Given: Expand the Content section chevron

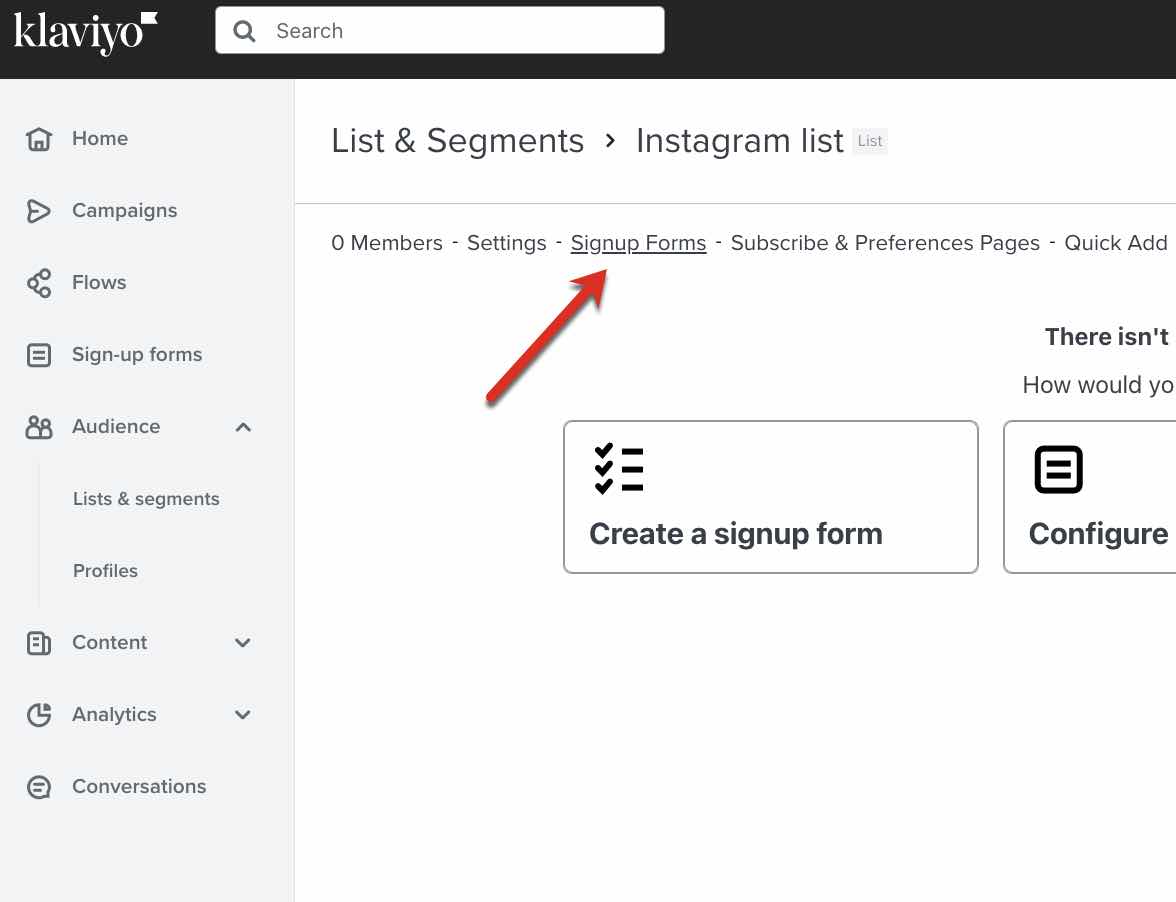Looking at the screenshot, I should [243, 643].
